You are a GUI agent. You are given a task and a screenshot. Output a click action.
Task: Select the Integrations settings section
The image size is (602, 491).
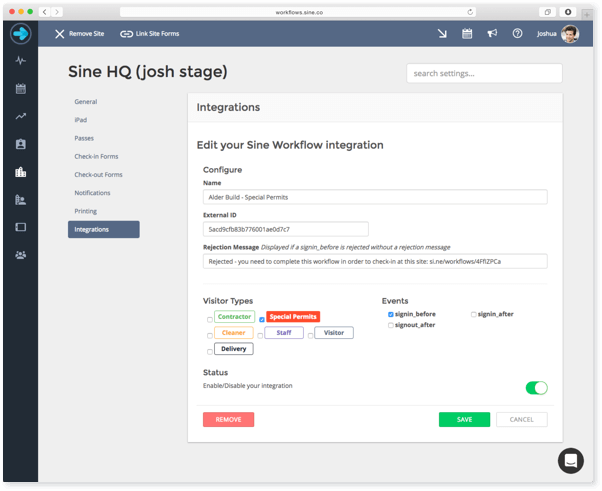click(104, 230)
